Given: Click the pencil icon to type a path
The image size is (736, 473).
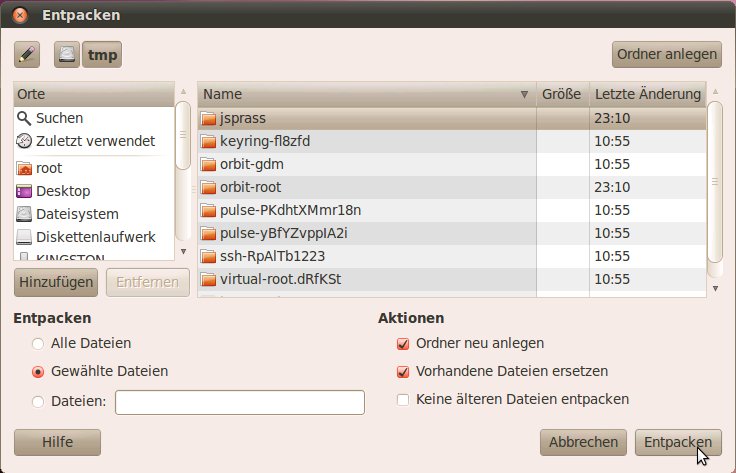Looking at the screenshot, I should point(27,54).
